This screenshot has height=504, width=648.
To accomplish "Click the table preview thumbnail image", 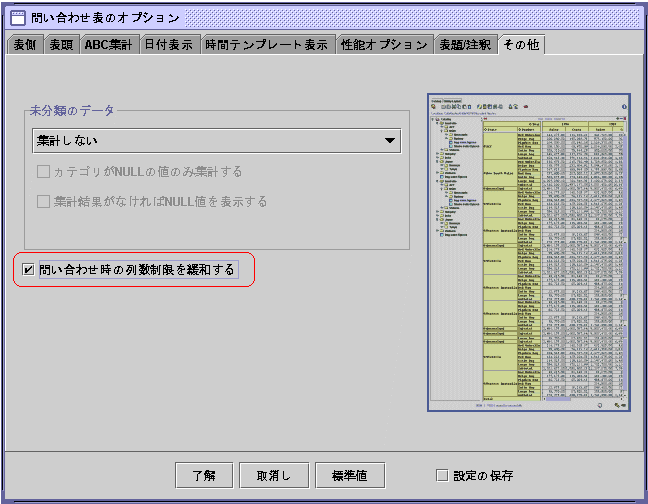I will (529, 254).
